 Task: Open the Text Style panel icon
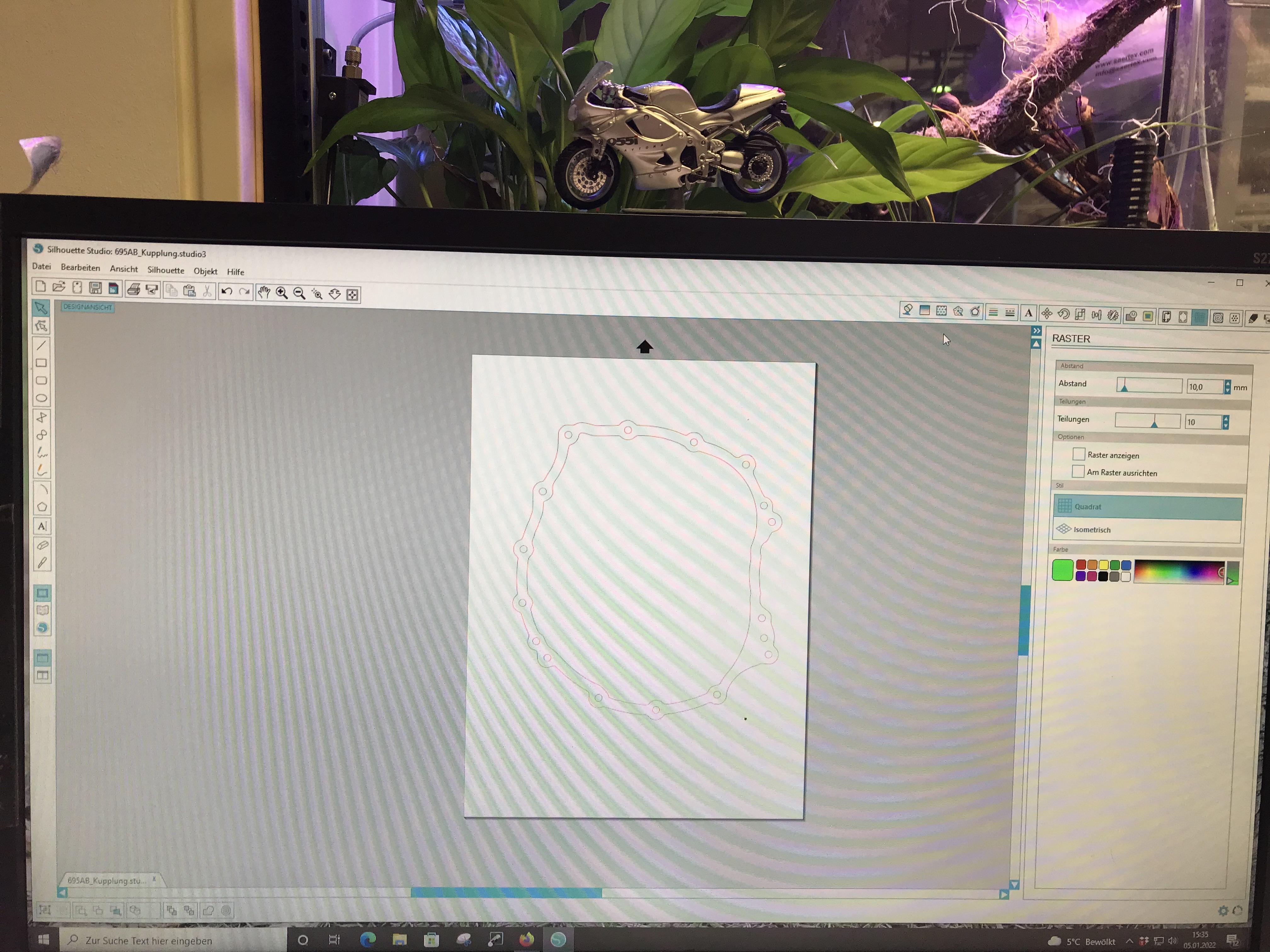1028,313
